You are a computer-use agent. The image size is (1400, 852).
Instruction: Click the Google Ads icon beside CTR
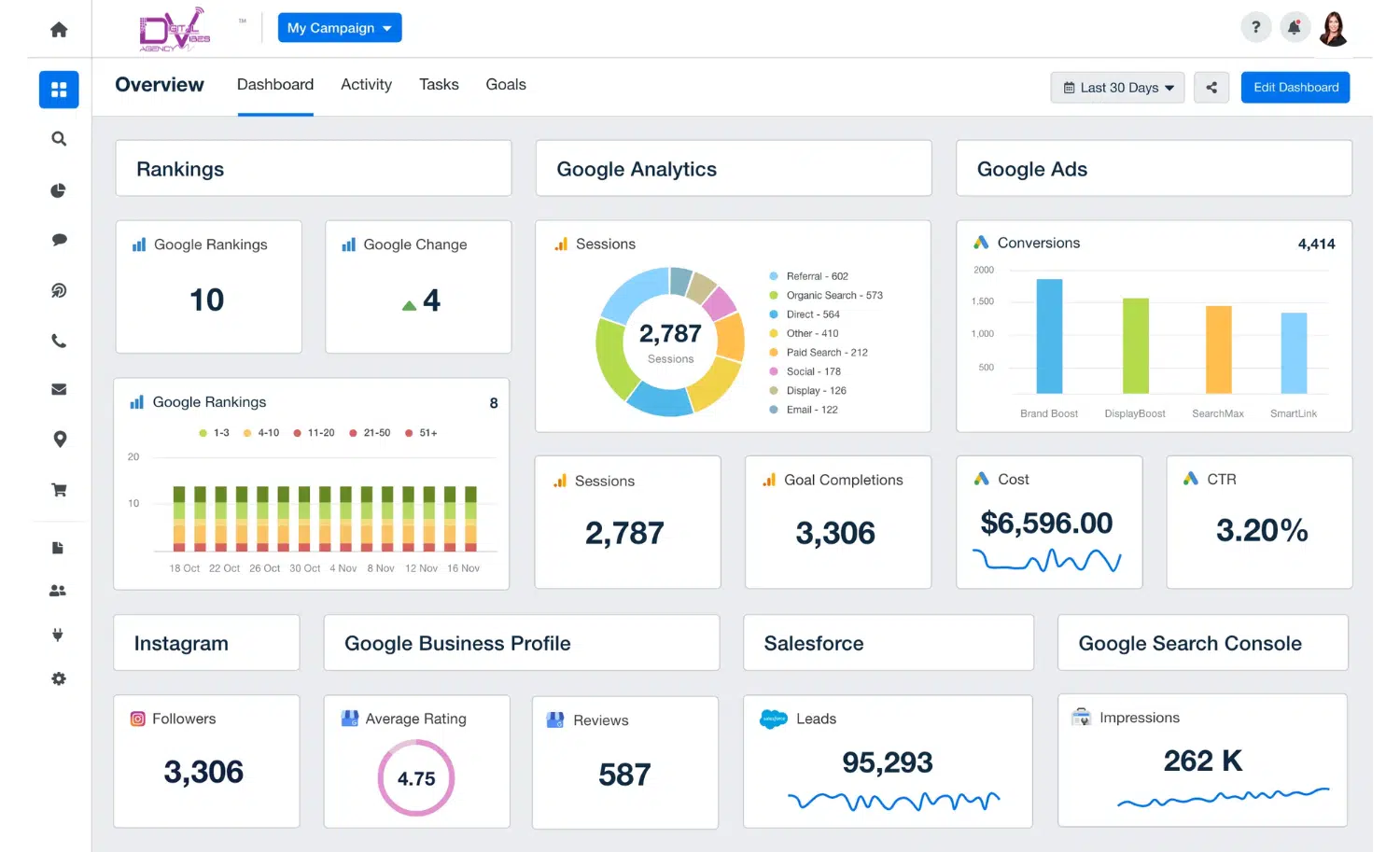[1190, 479]
